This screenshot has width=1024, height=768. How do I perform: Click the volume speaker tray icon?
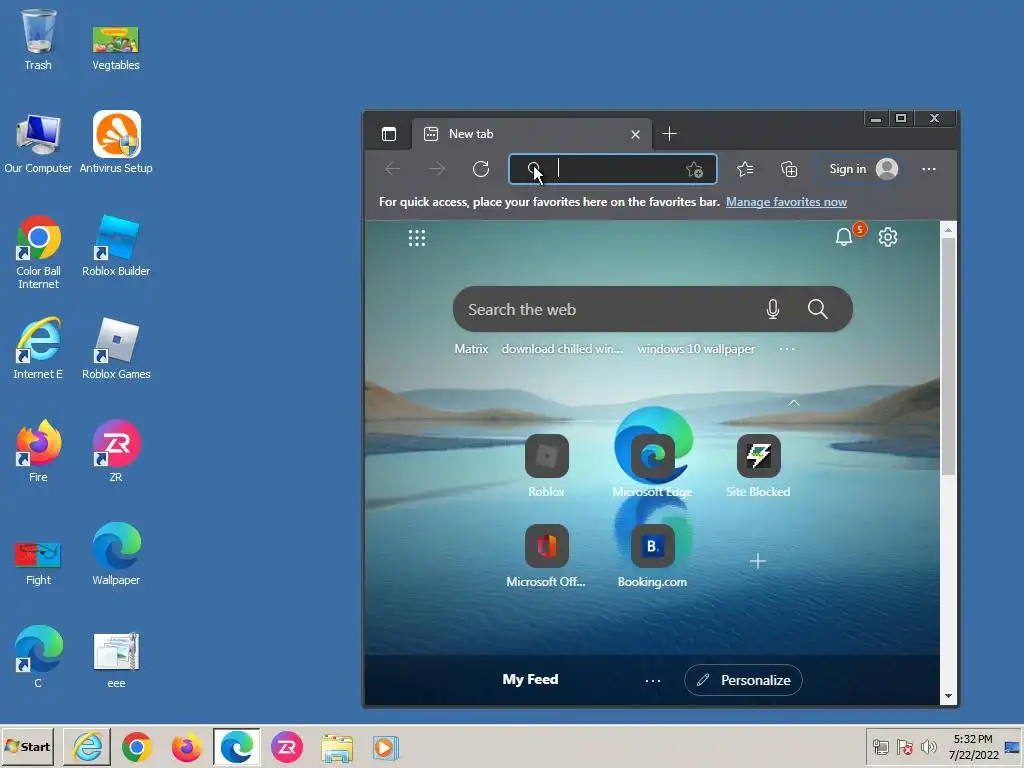(x=928, y=746)
